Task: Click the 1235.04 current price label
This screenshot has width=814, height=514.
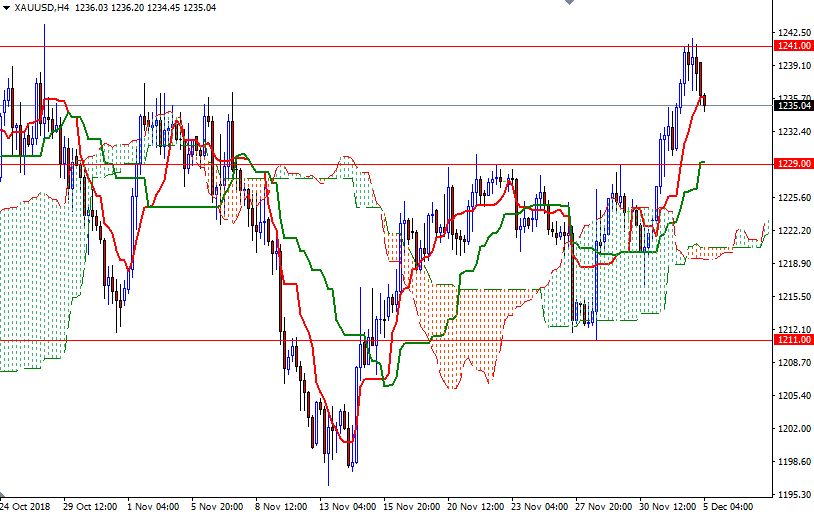Action: [792, 105]
